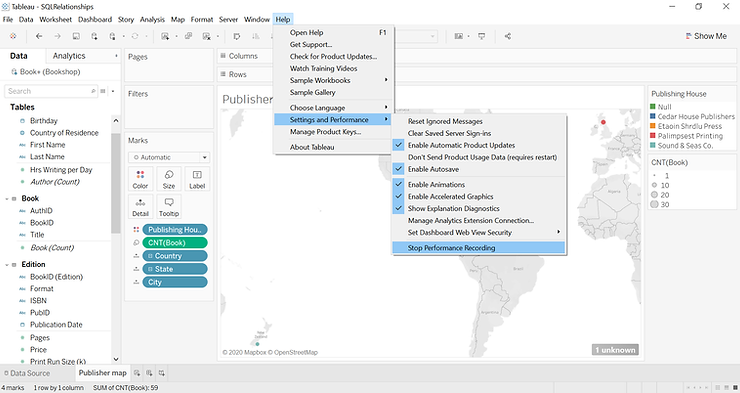Switch to the Analytics tab
740x393 pixels.
click(x=69, y=56)
